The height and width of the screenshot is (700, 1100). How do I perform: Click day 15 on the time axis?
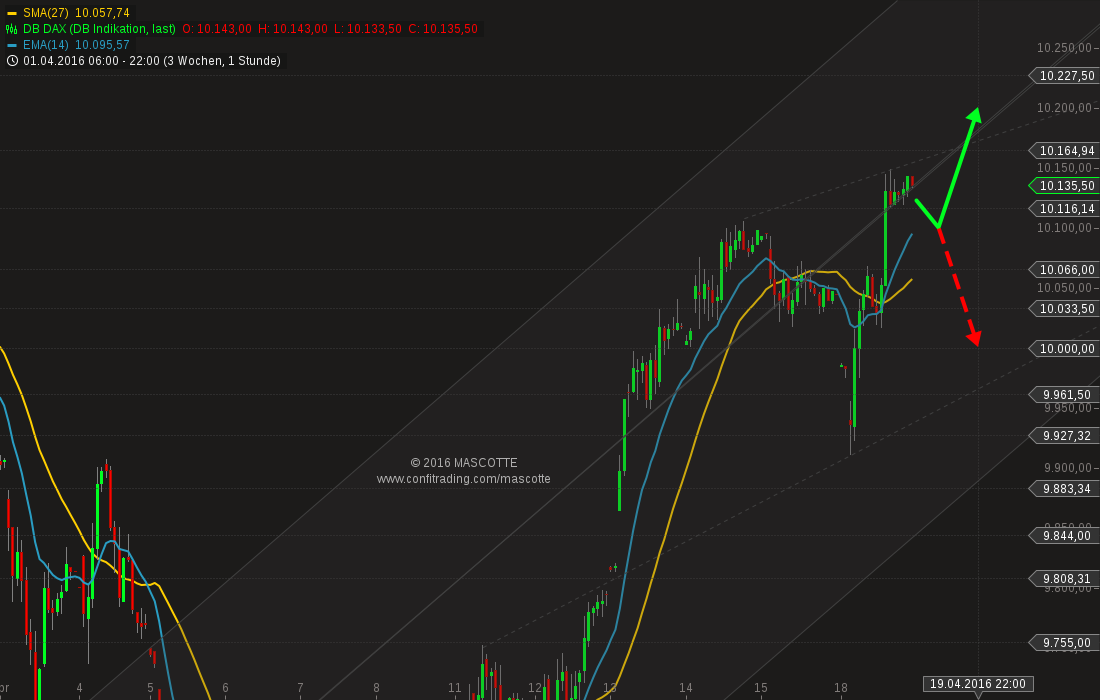click(760, 688)
